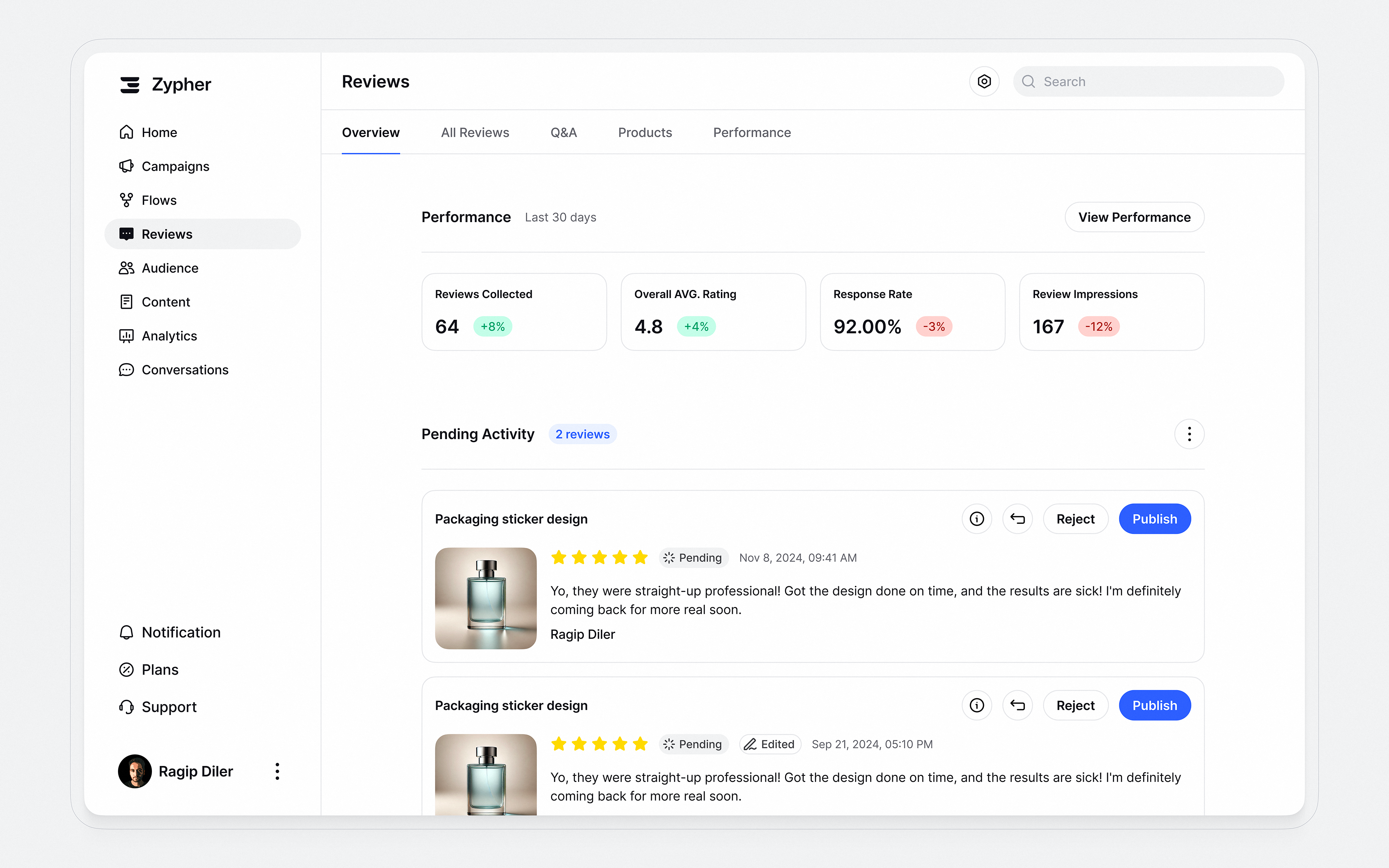Click the 2 reviews badge
Viewport: 1389px width, 868px height.
583,434
